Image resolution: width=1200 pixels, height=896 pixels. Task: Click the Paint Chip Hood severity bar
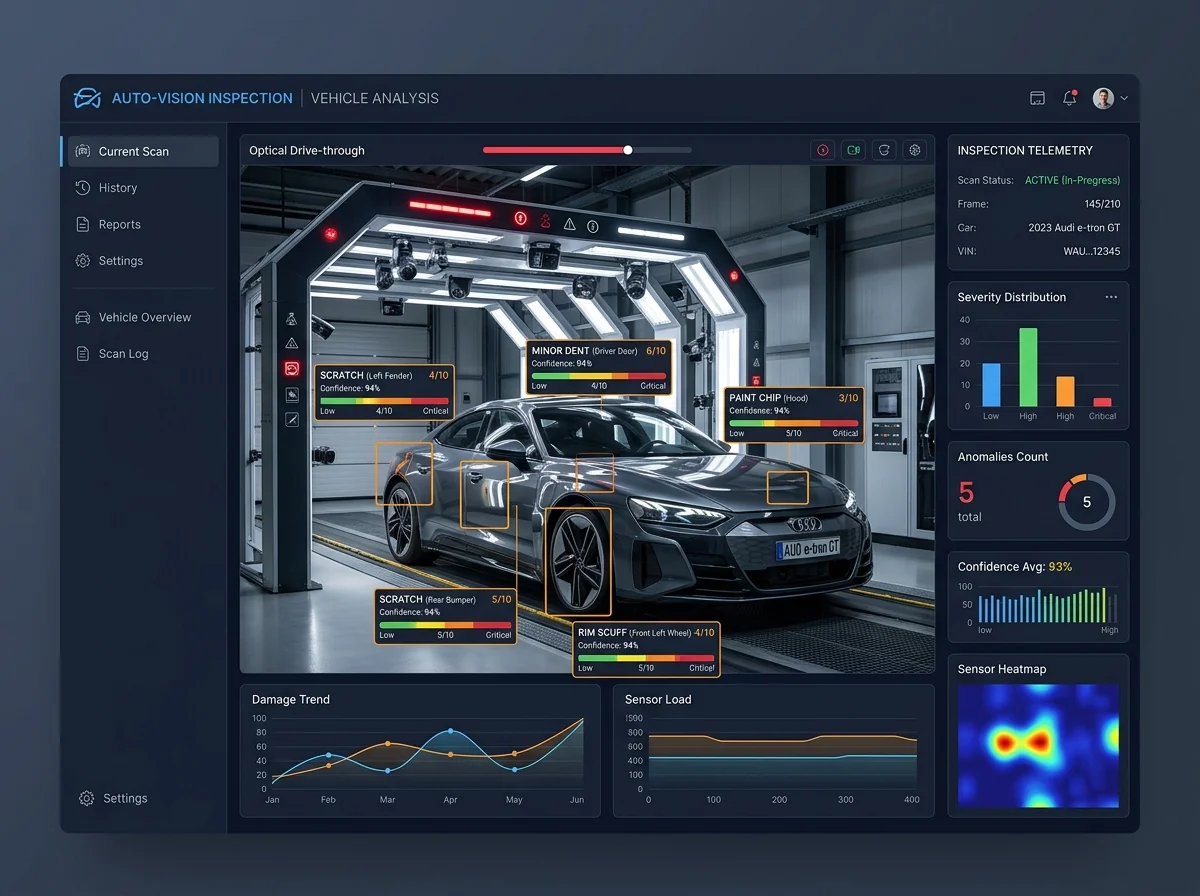(793, 423)
